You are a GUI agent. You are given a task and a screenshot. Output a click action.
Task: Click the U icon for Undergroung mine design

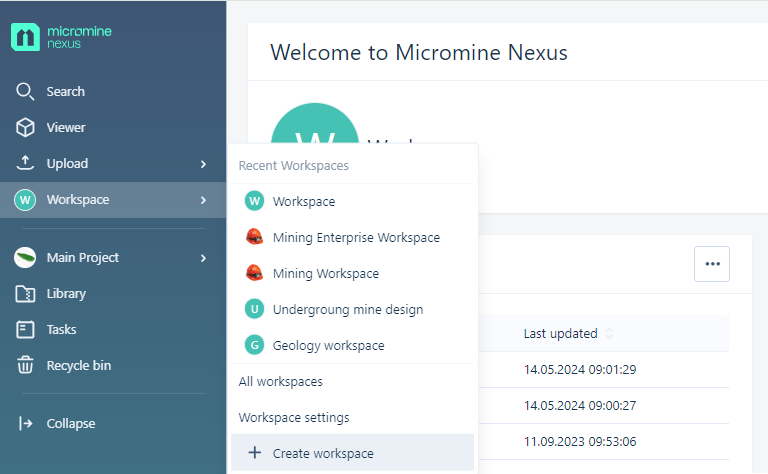(x=254, y=309)
